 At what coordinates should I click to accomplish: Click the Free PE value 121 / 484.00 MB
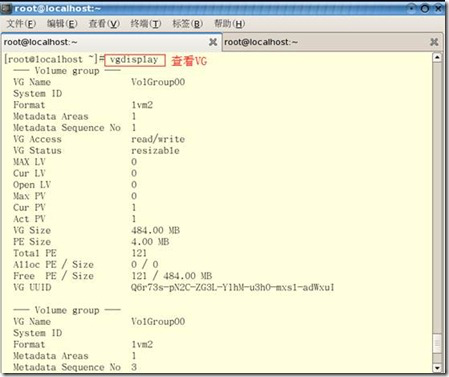172,276
